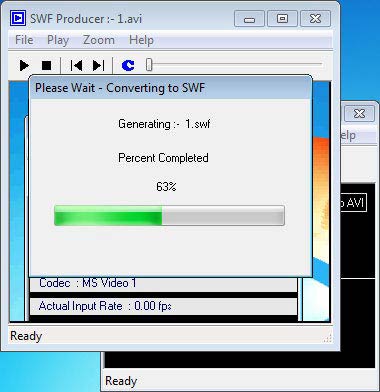Click the partly hidden AVI button in the background window
Viewport: 380px width, 392px height.
tap(353, 202)
